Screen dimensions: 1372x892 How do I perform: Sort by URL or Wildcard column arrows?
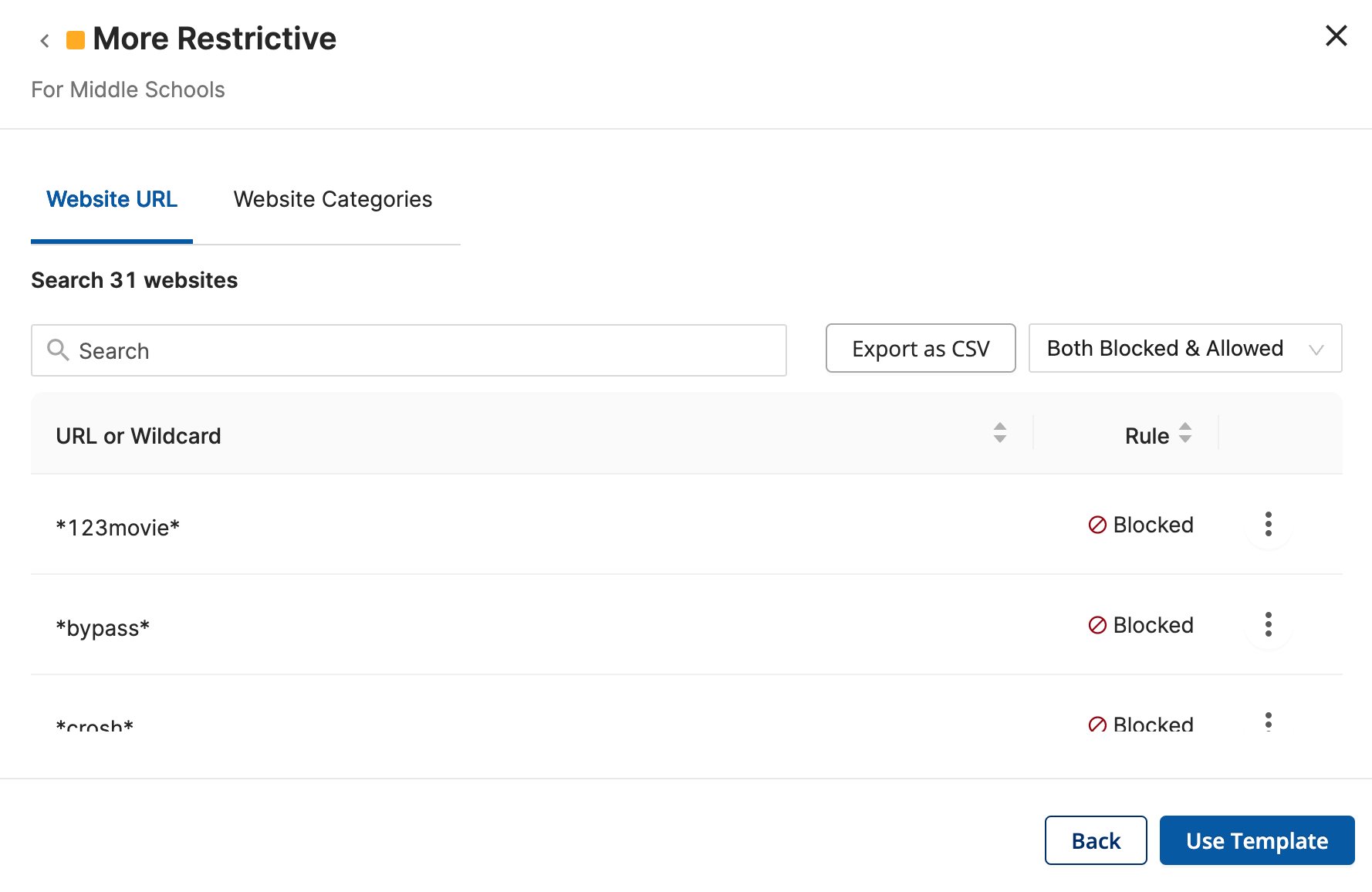click(999, 433)
